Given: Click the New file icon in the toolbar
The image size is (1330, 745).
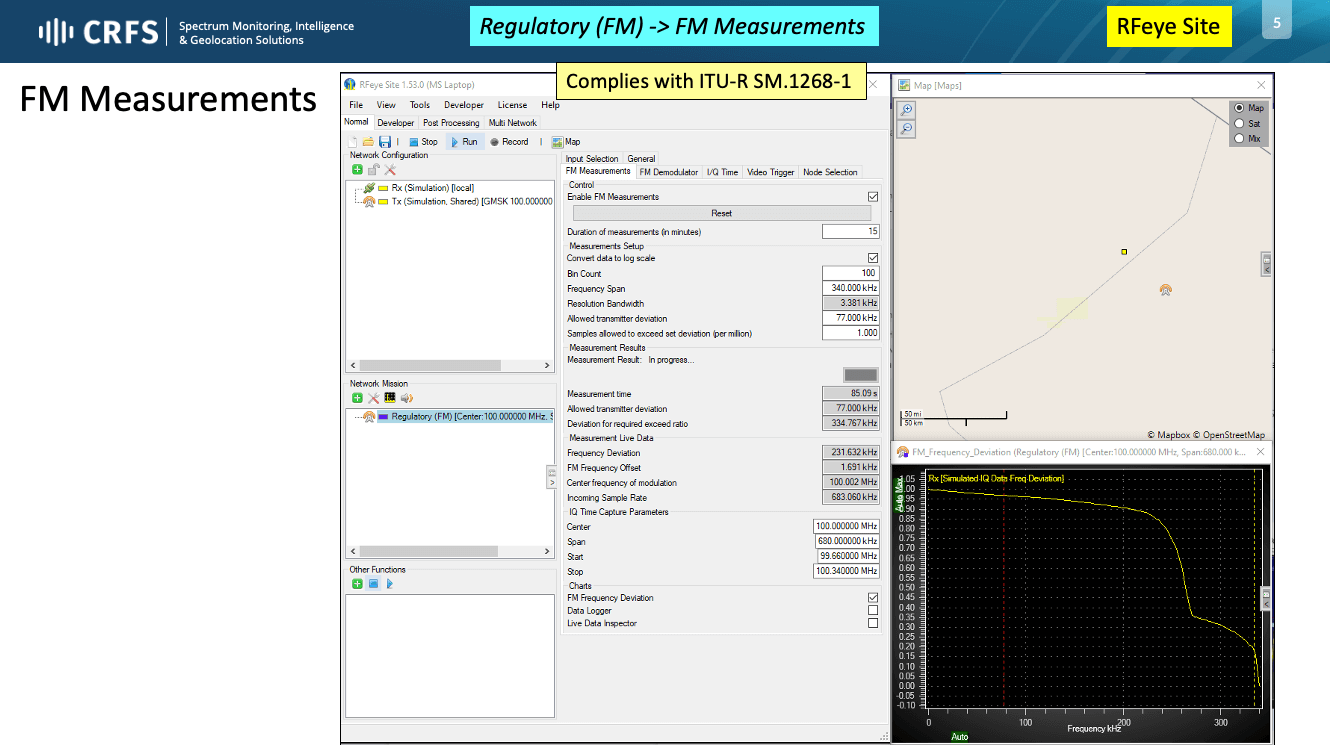Looking at the screenshot, I should (x=353, y=142).
